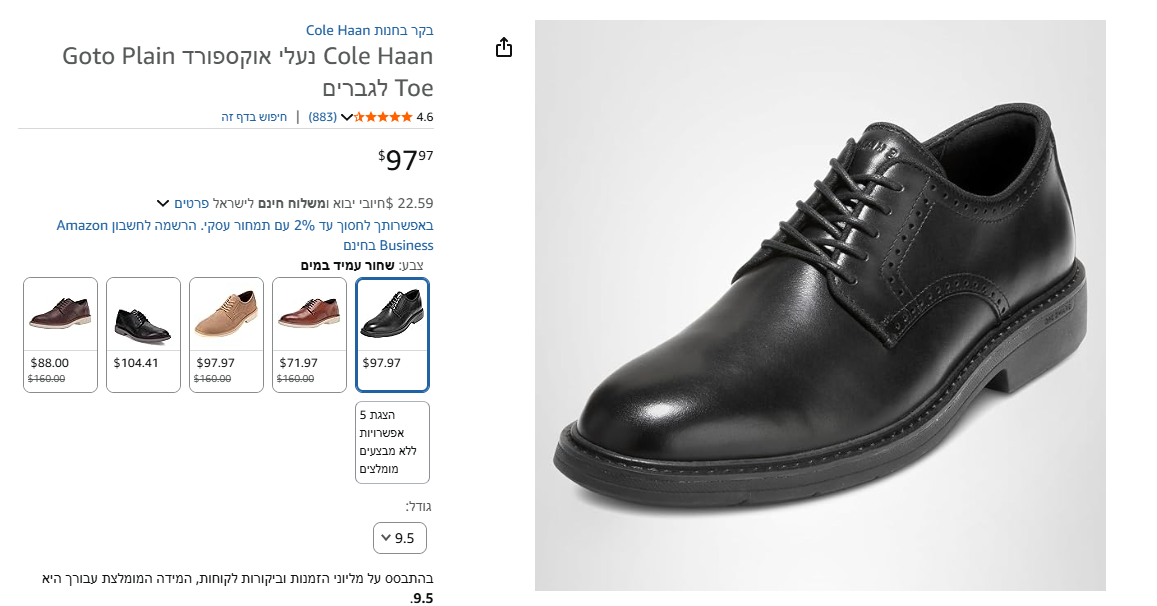Viewport: 1157px width, 606px height.
Task: Expand the import charges details chevron
Action: click(163, 203)
